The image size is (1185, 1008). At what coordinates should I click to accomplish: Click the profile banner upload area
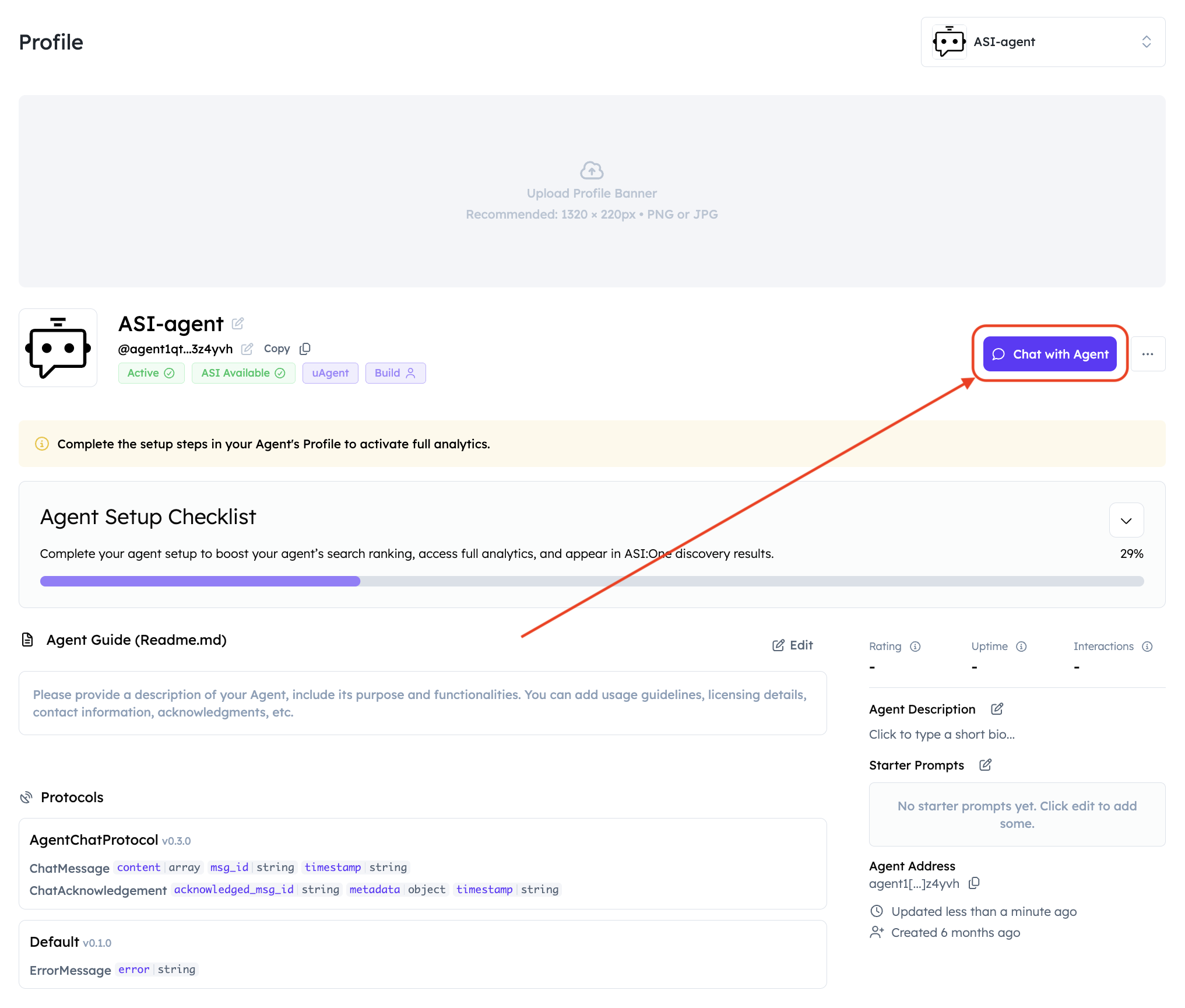point(592,191)
